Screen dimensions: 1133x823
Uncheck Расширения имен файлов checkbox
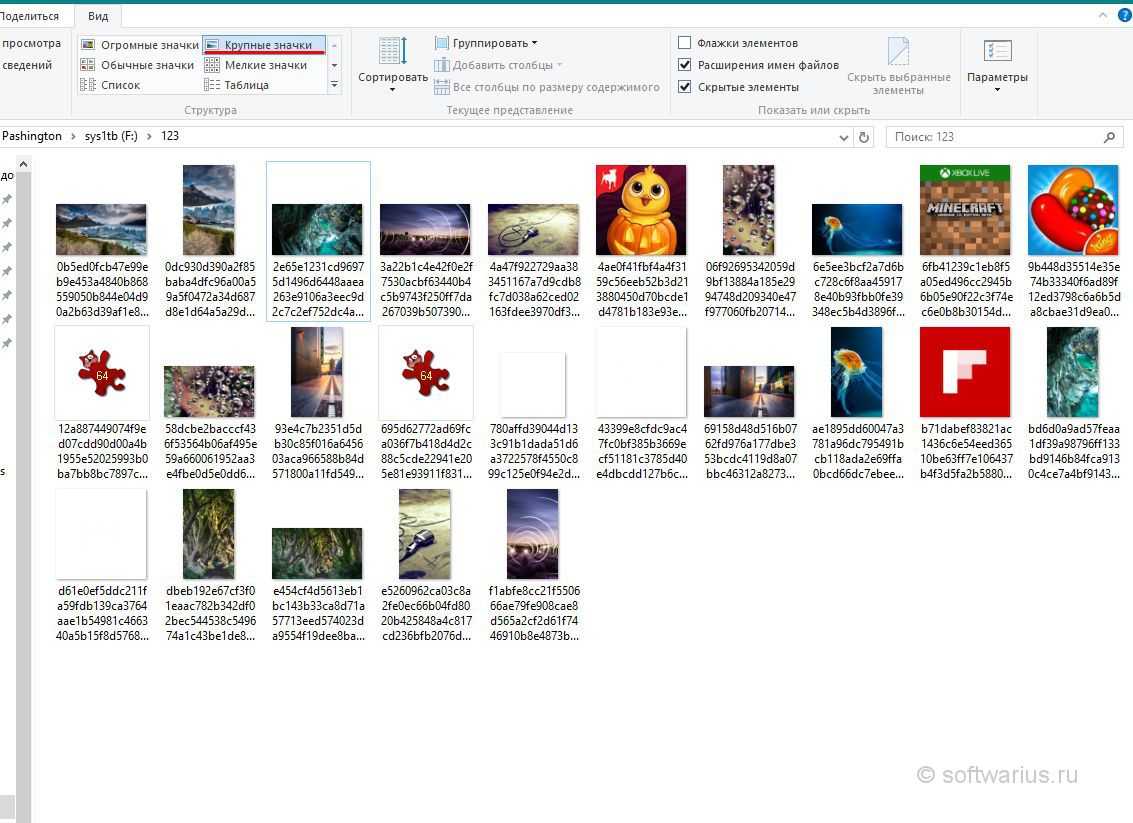pyautogui.click(x=685, y=65)
